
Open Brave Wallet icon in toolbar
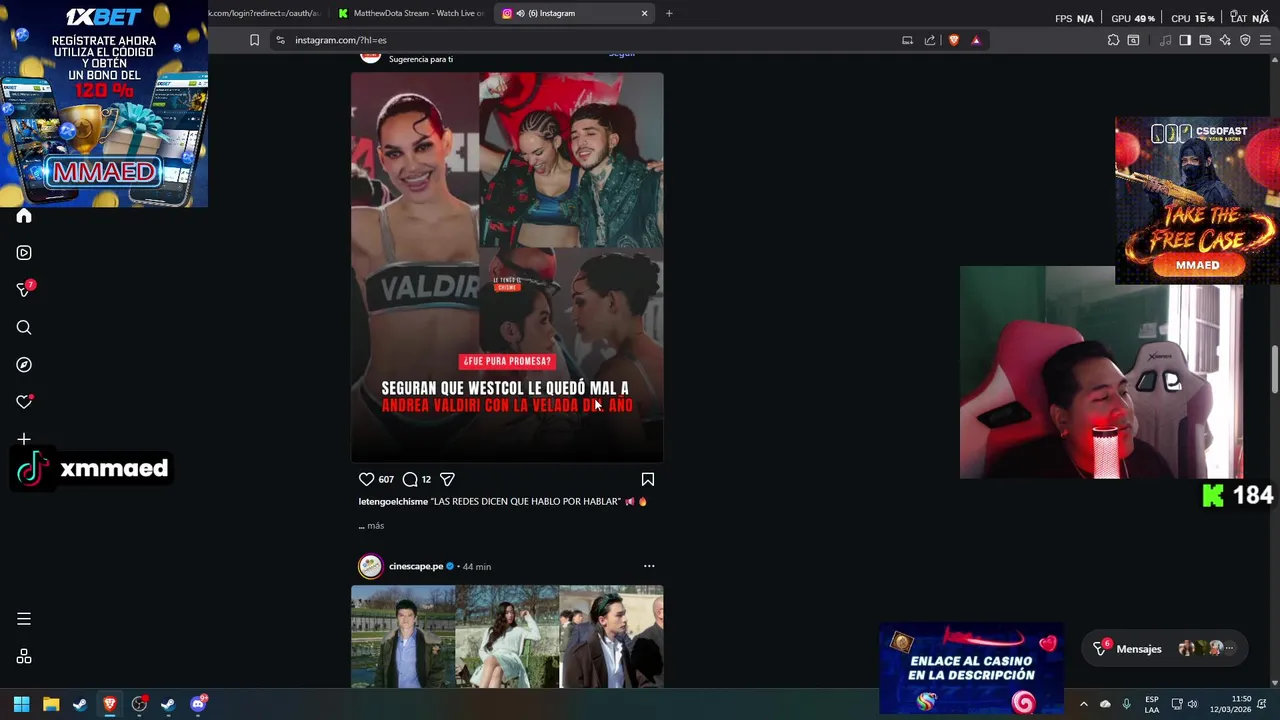point(1205,40)
